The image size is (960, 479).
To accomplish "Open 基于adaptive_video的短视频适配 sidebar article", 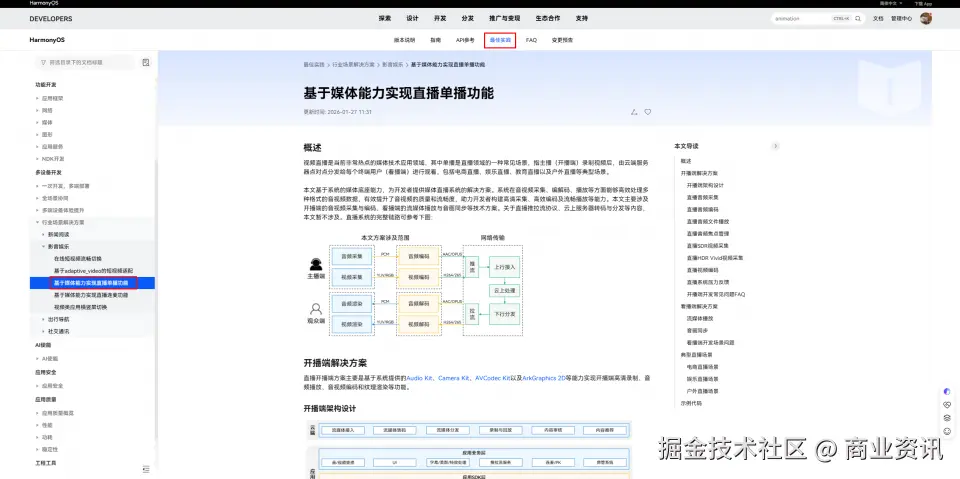I will (93, 271).
